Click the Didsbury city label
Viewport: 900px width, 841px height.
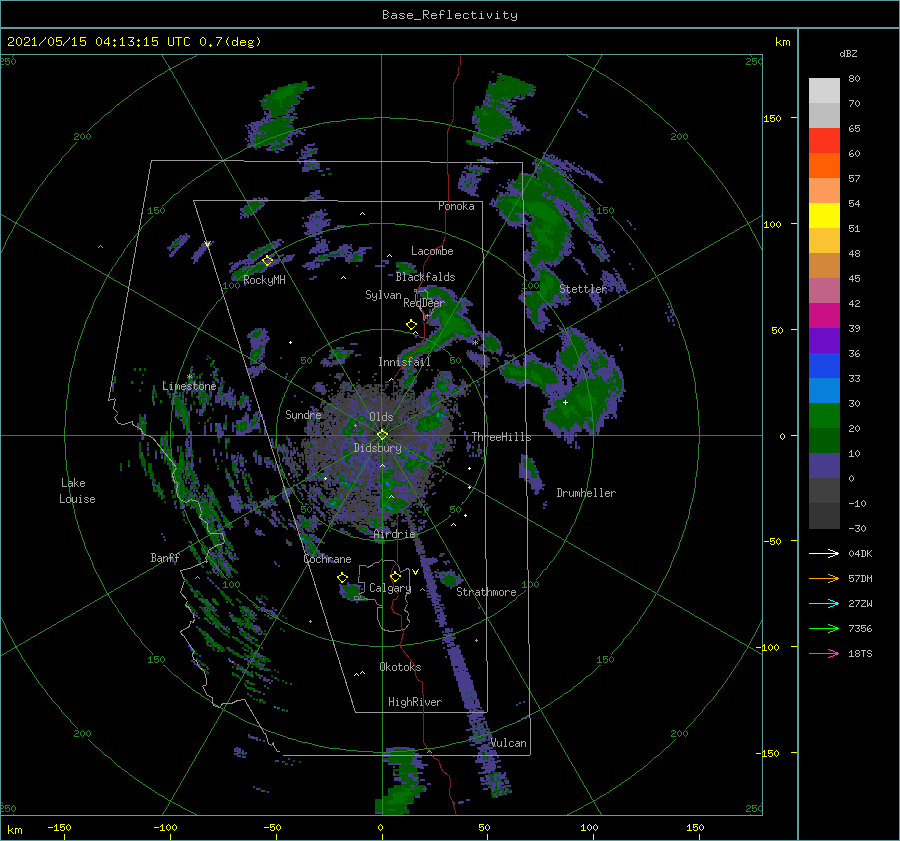(x=377, y=448)
